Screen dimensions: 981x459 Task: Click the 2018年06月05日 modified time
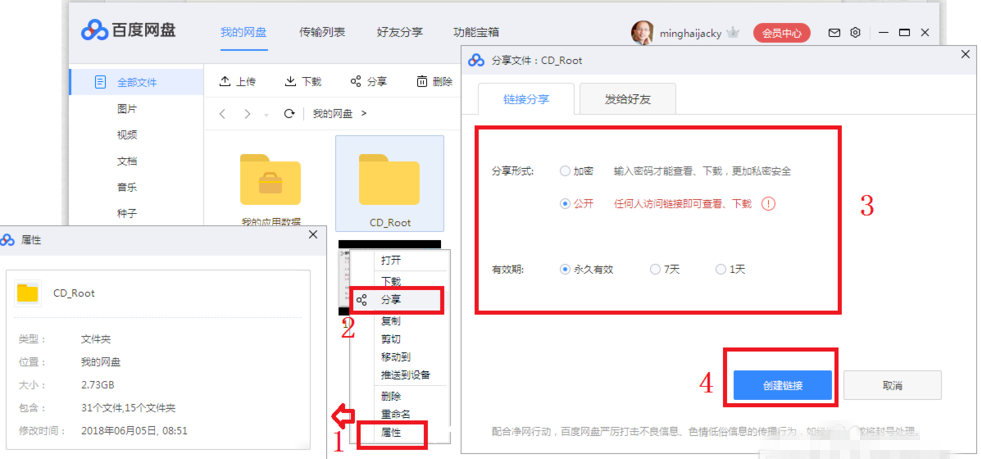click(134, 431)
